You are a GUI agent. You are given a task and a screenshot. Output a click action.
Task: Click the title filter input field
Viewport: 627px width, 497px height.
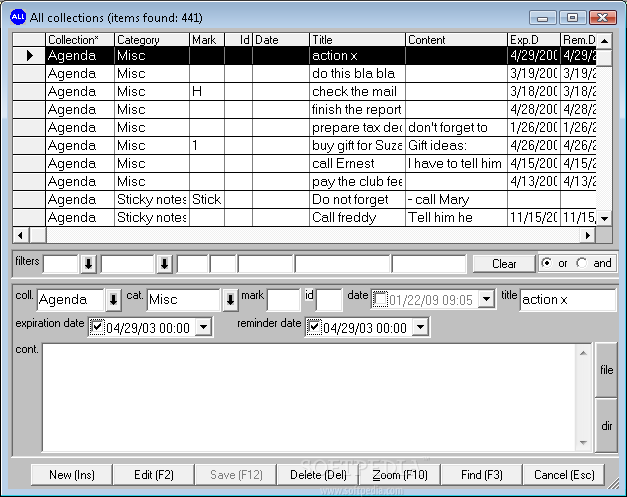click(342, 264)
